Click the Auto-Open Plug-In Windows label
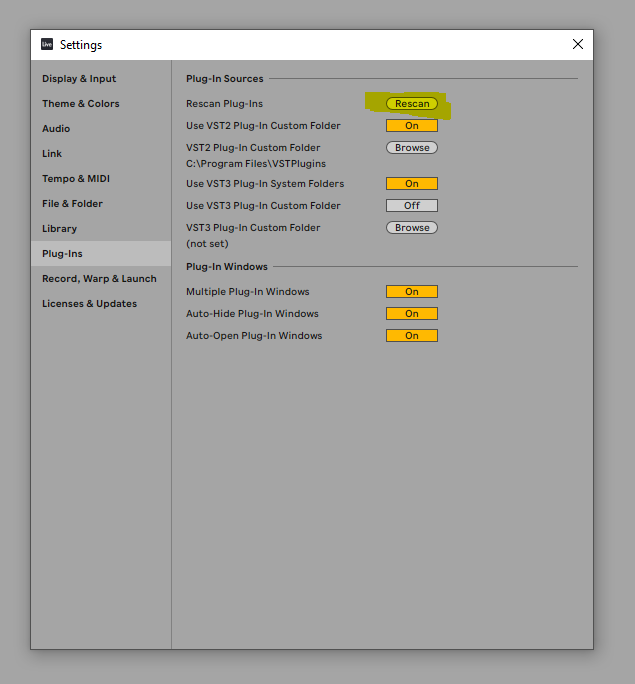 [254, 335]
